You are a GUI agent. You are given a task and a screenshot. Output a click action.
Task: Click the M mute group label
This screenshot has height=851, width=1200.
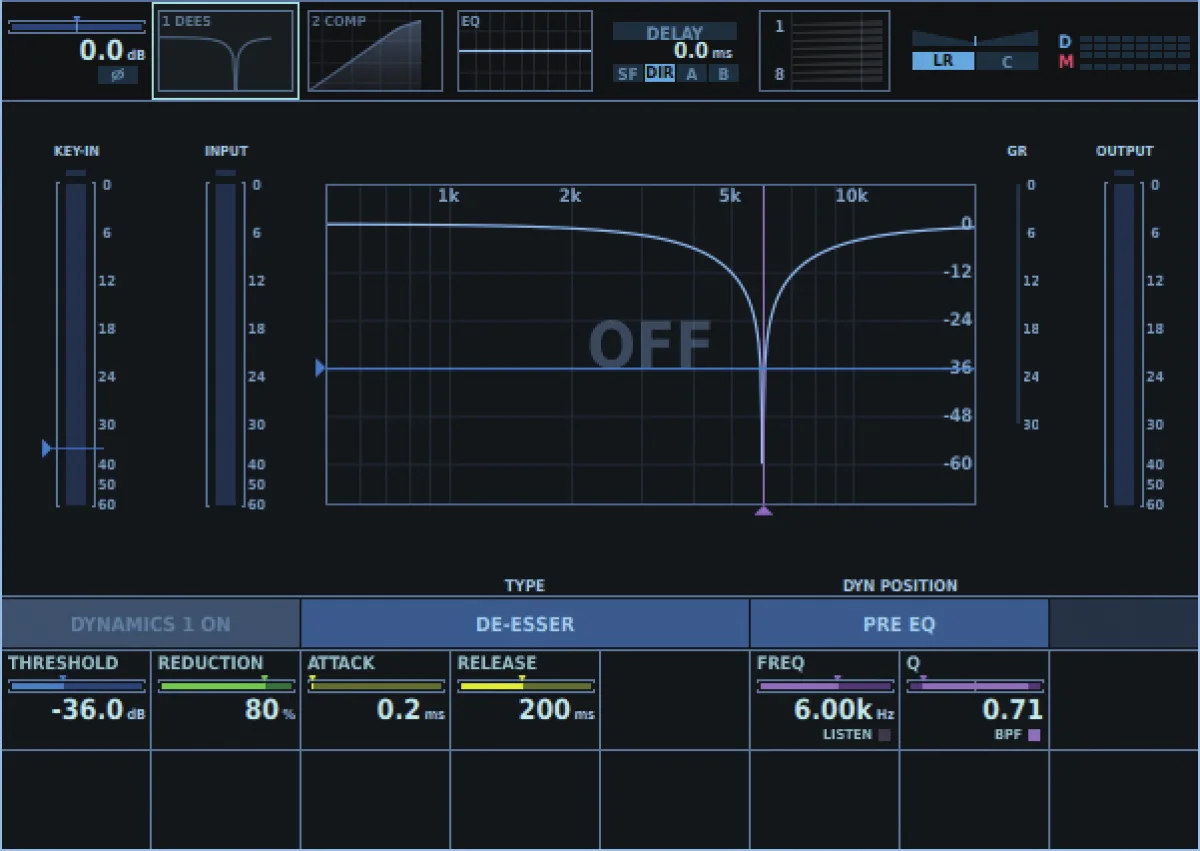[1066, 62]
